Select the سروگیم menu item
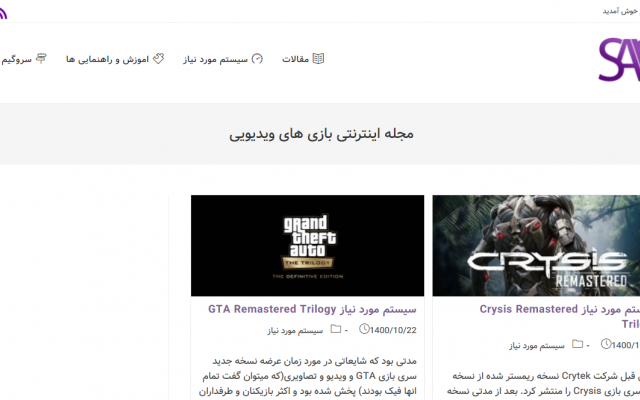This screenshot has height=400, width=640. [16, 59]
